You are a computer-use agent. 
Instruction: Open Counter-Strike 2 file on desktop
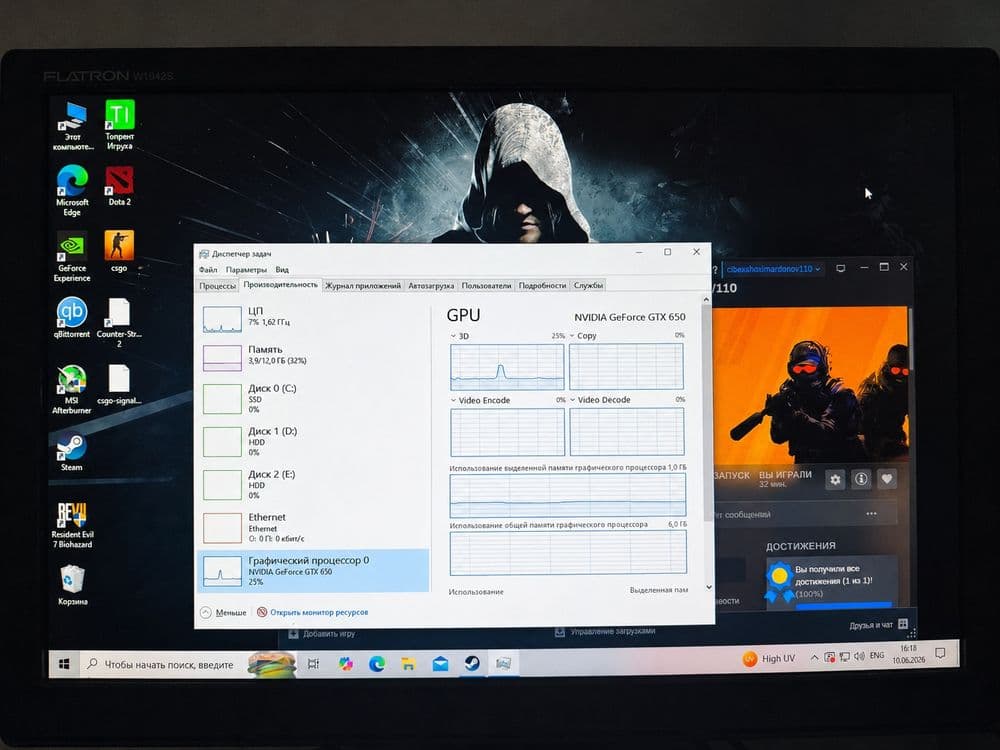tap(119, 323)
